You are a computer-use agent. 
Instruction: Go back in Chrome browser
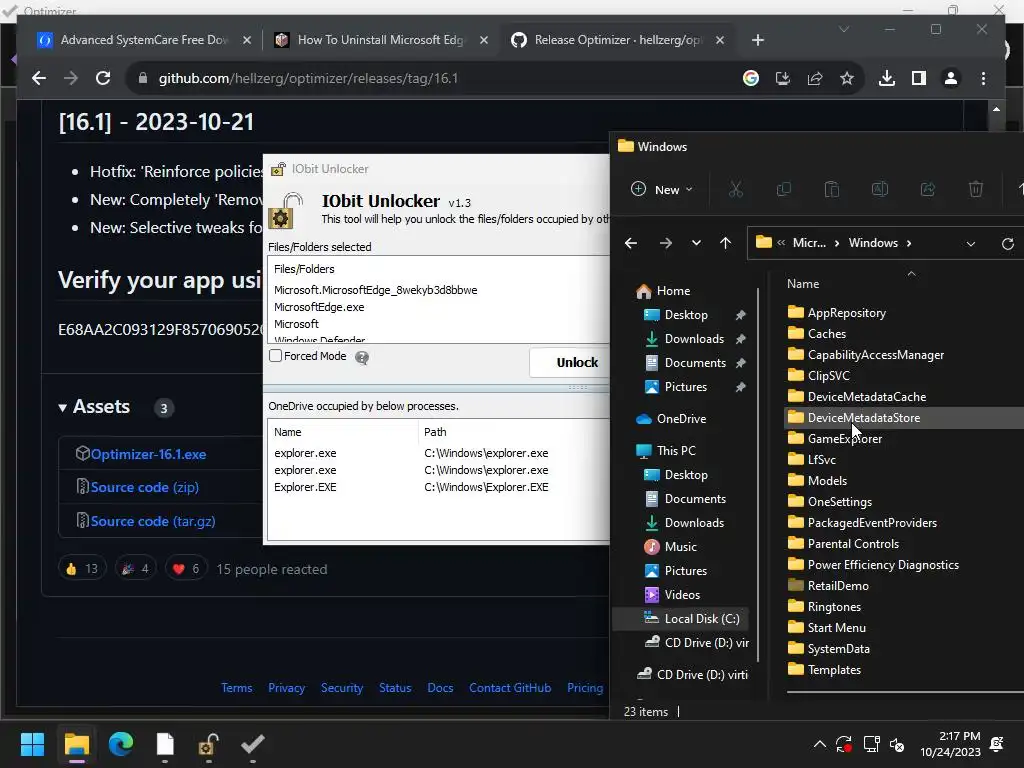coord(39,78)
